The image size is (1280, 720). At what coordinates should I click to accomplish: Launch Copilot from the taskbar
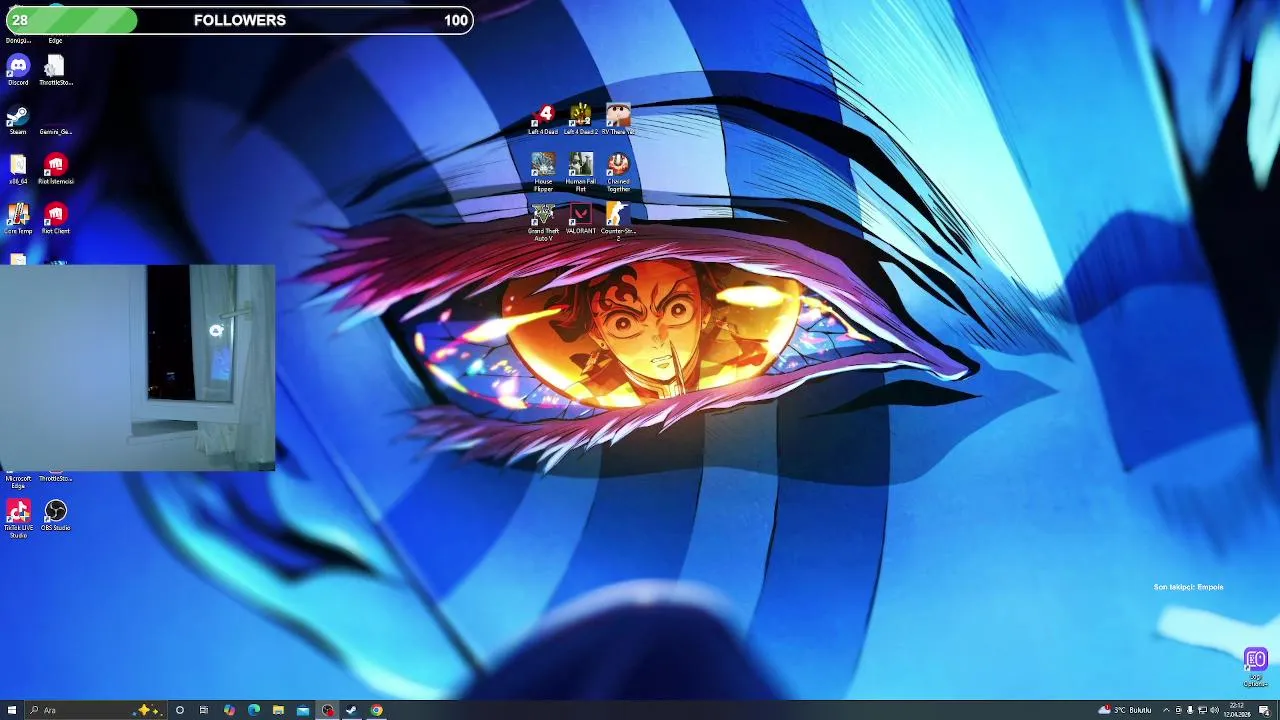tap(229, 710)
